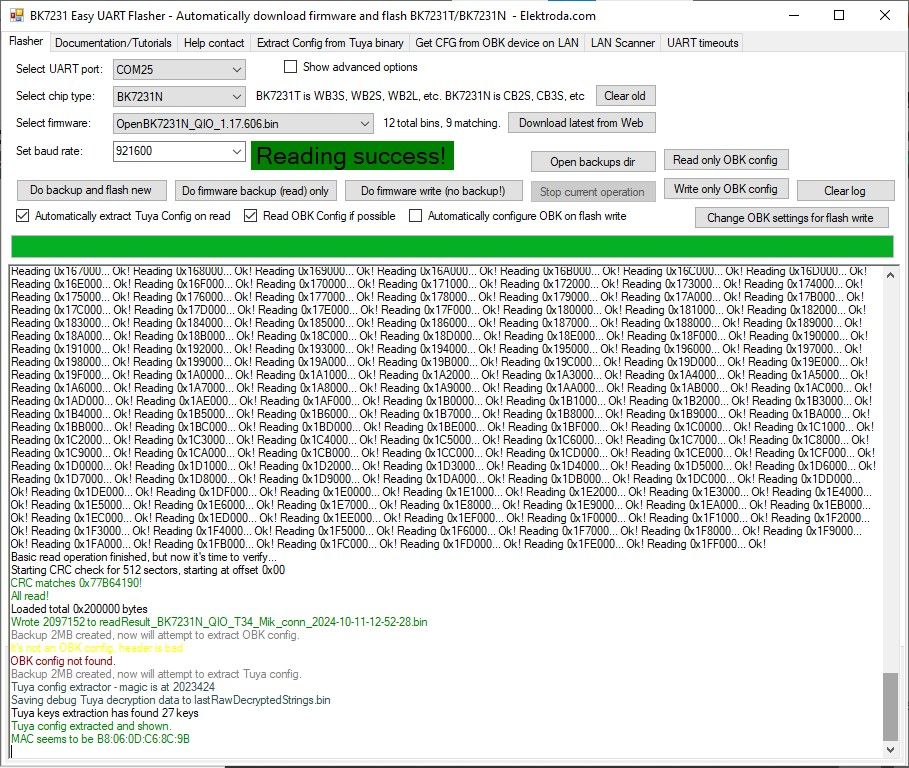Click log line MAC seems to be B8:06:0D:C6:8C:9B
The image size is (909, 768).
100,739
